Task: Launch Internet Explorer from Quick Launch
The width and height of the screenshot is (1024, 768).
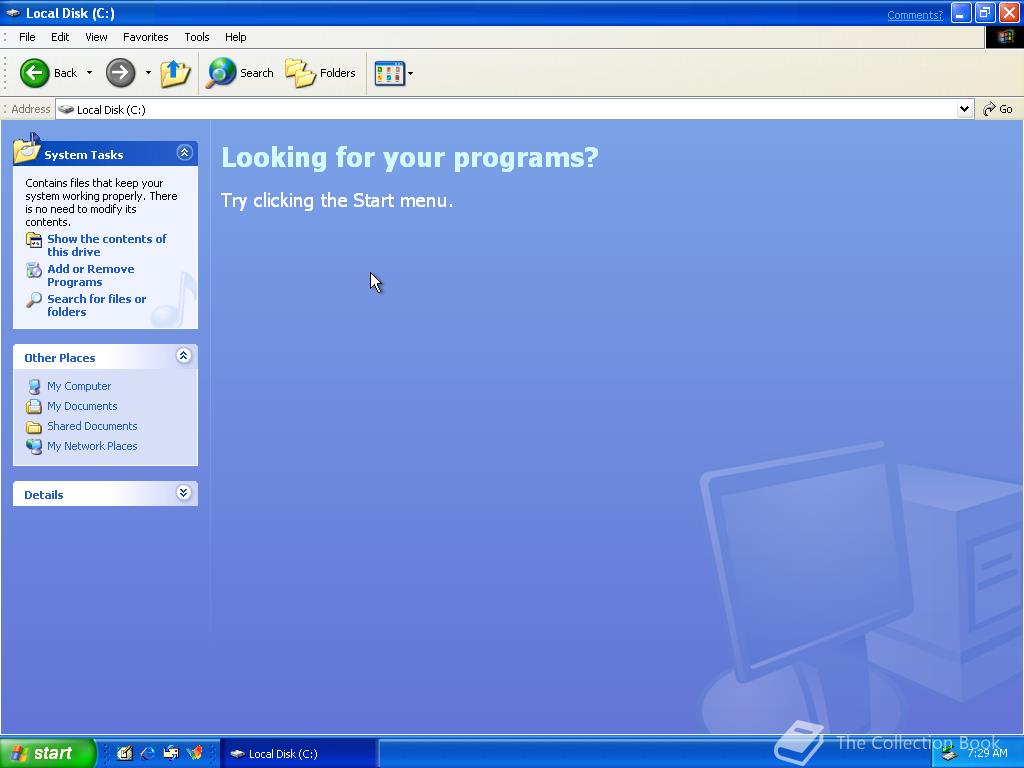Action: click(148, 753)
